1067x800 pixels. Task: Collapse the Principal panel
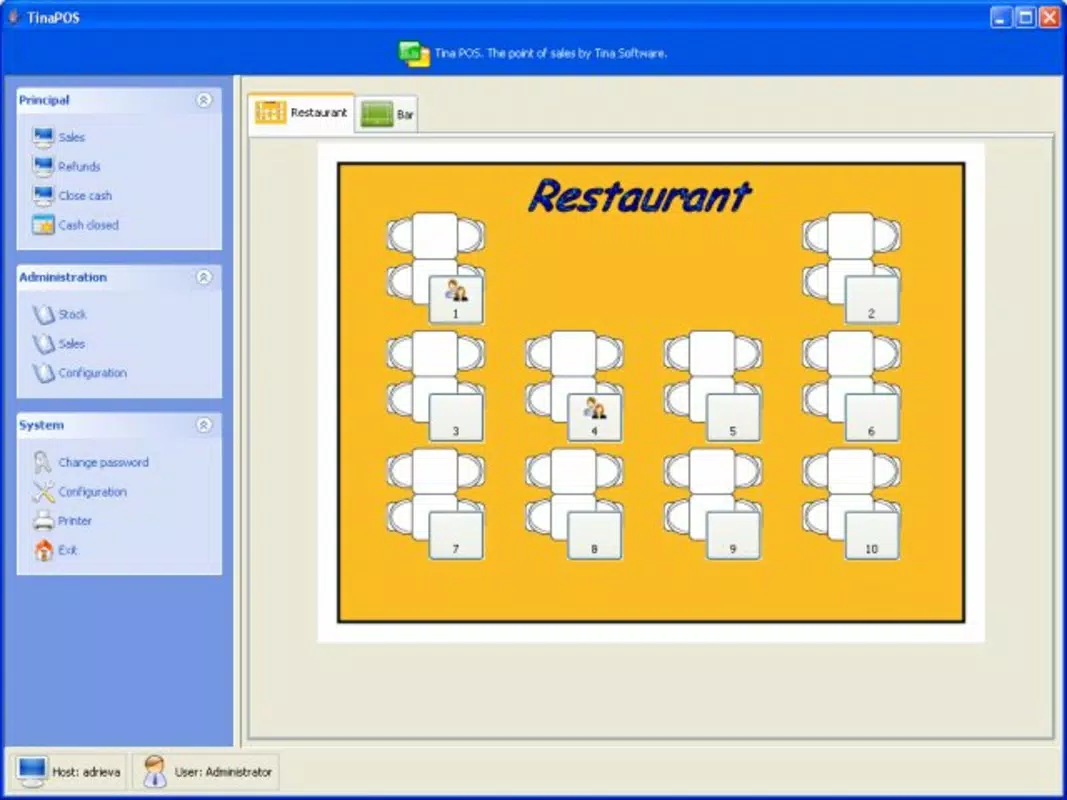click(x=203, y=100)
